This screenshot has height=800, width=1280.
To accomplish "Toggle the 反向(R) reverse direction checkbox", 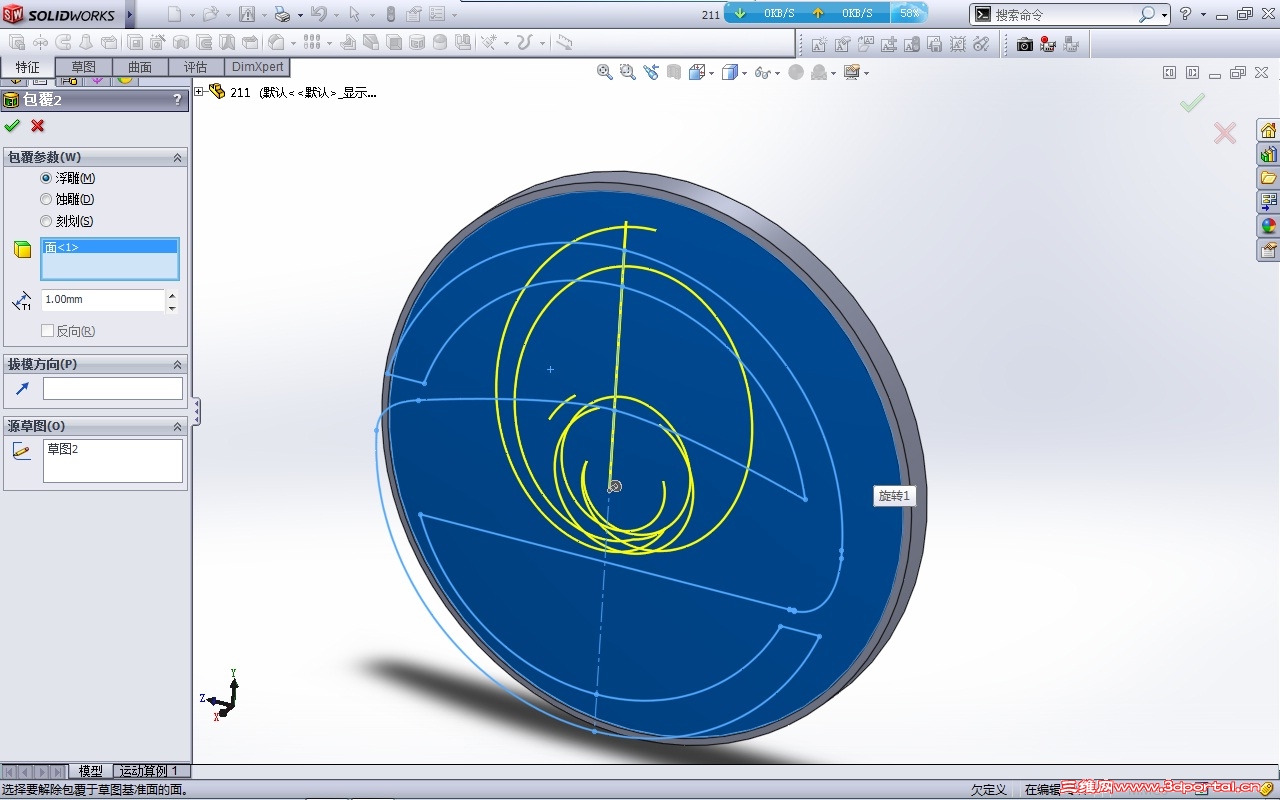I will pos(47,331).
